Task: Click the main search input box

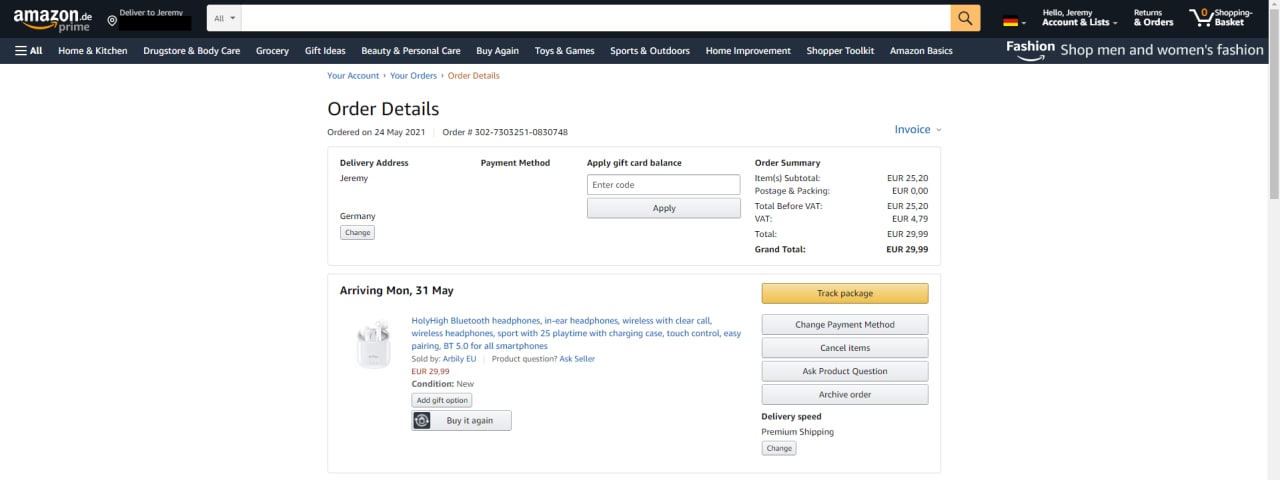Action: point(595,18)
